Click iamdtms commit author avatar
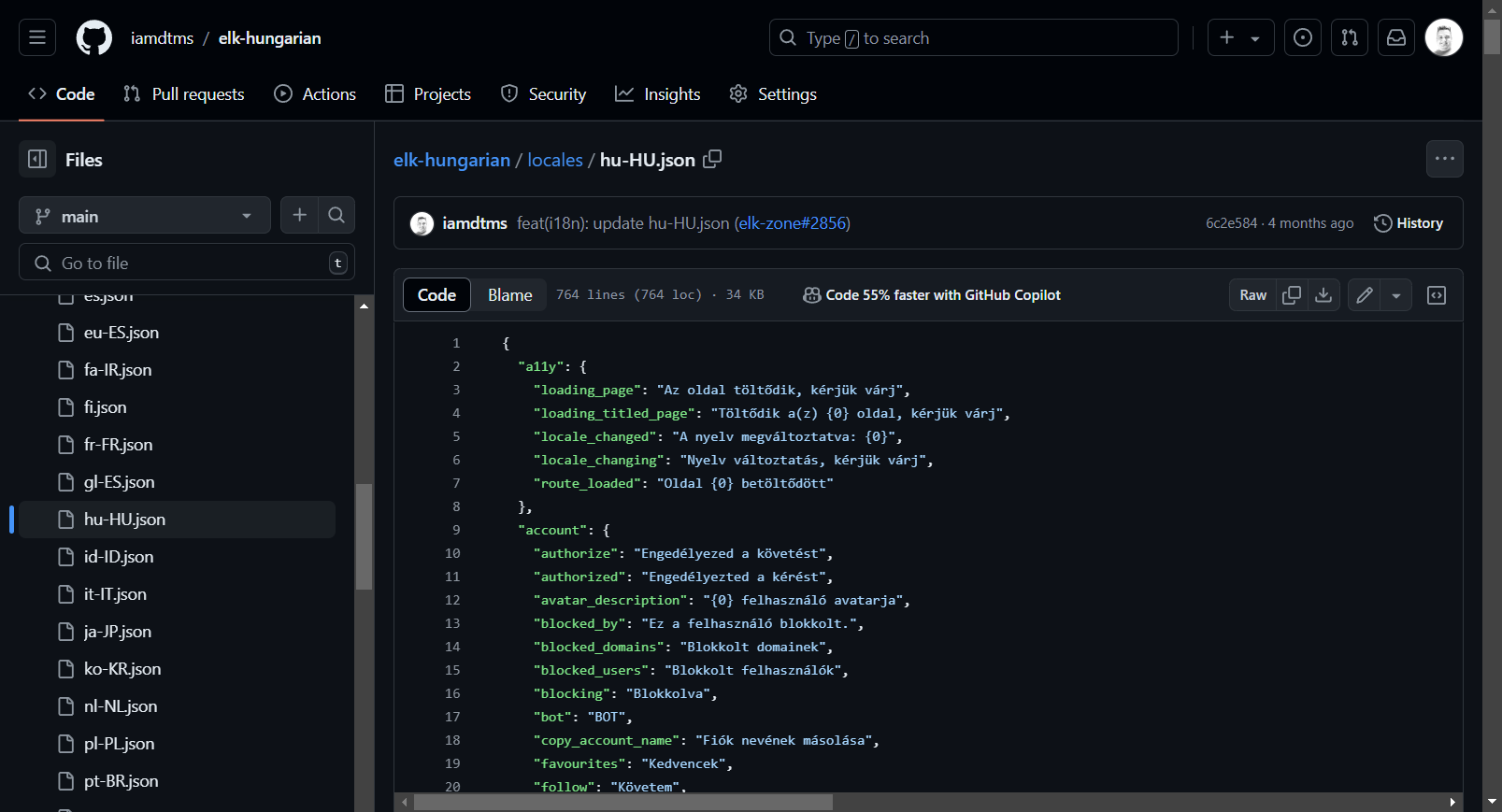Screen dimensions: 1502x812 [422, 223]
